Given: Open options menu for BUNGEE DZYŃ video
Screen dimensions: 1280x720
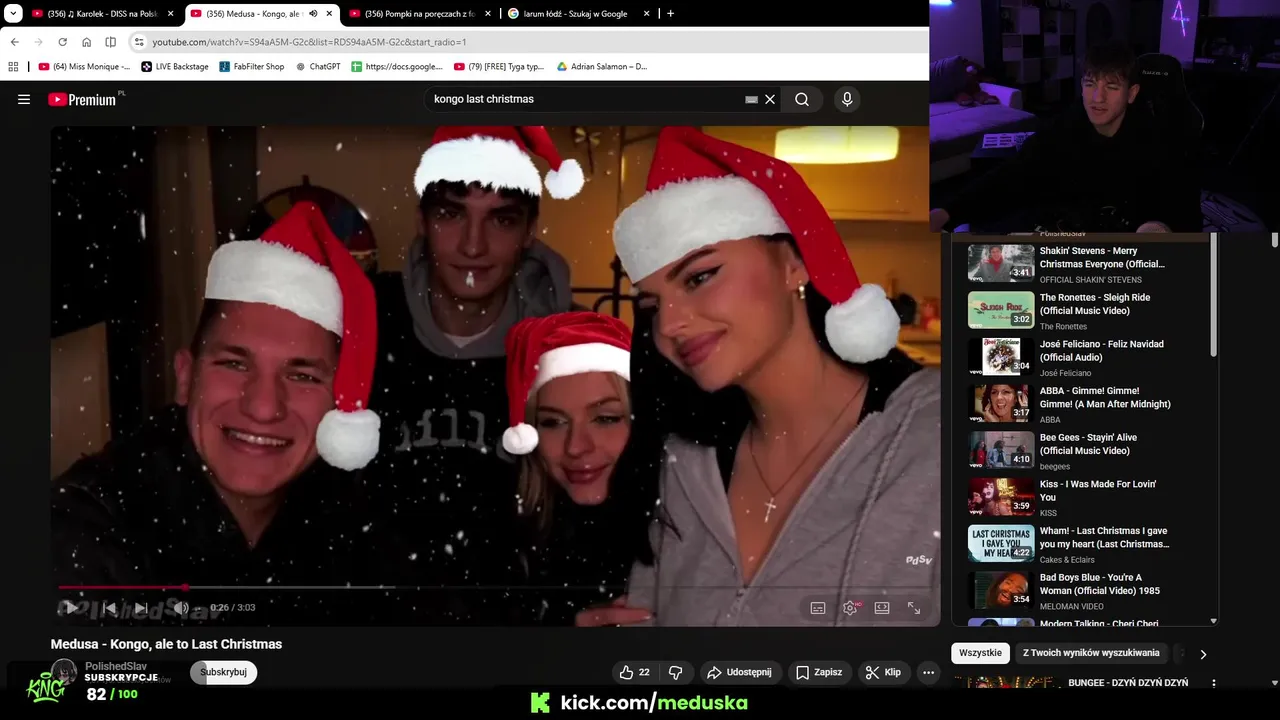Looking at the screenshot, I should 1213,684.
